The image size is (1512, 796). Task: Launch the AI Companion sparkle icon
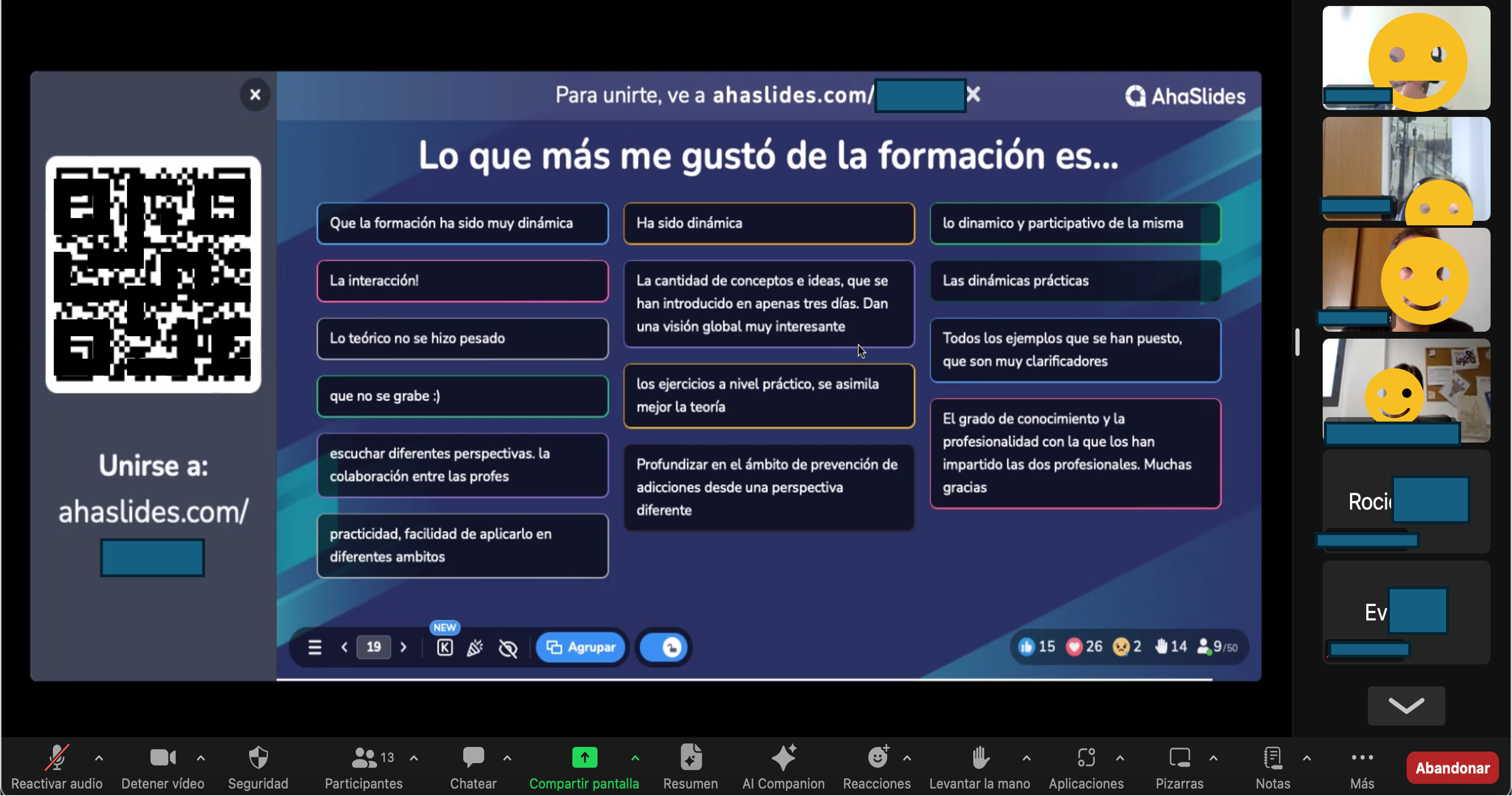784,757
